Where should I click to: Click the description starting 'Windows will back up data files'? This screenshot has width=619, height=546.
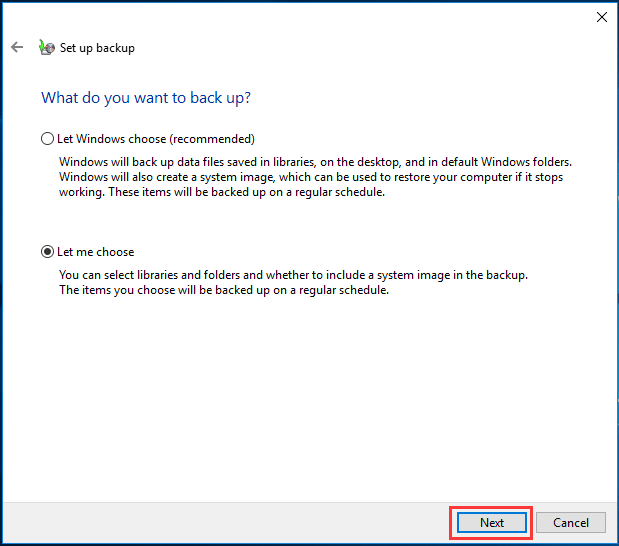coord(315,177)
